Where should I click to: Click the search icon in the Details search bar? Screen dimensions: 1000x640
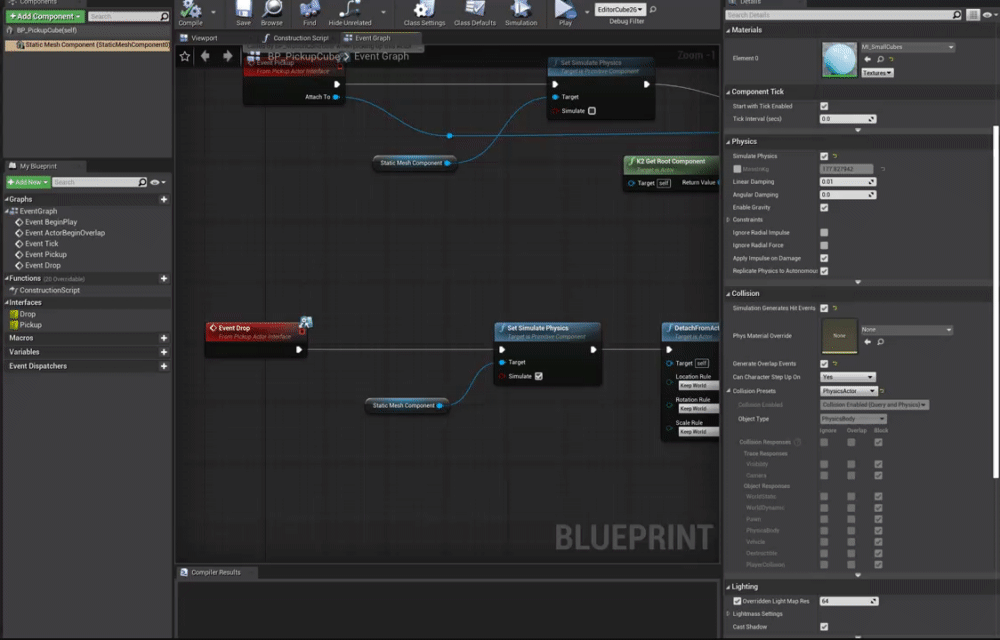956,15
